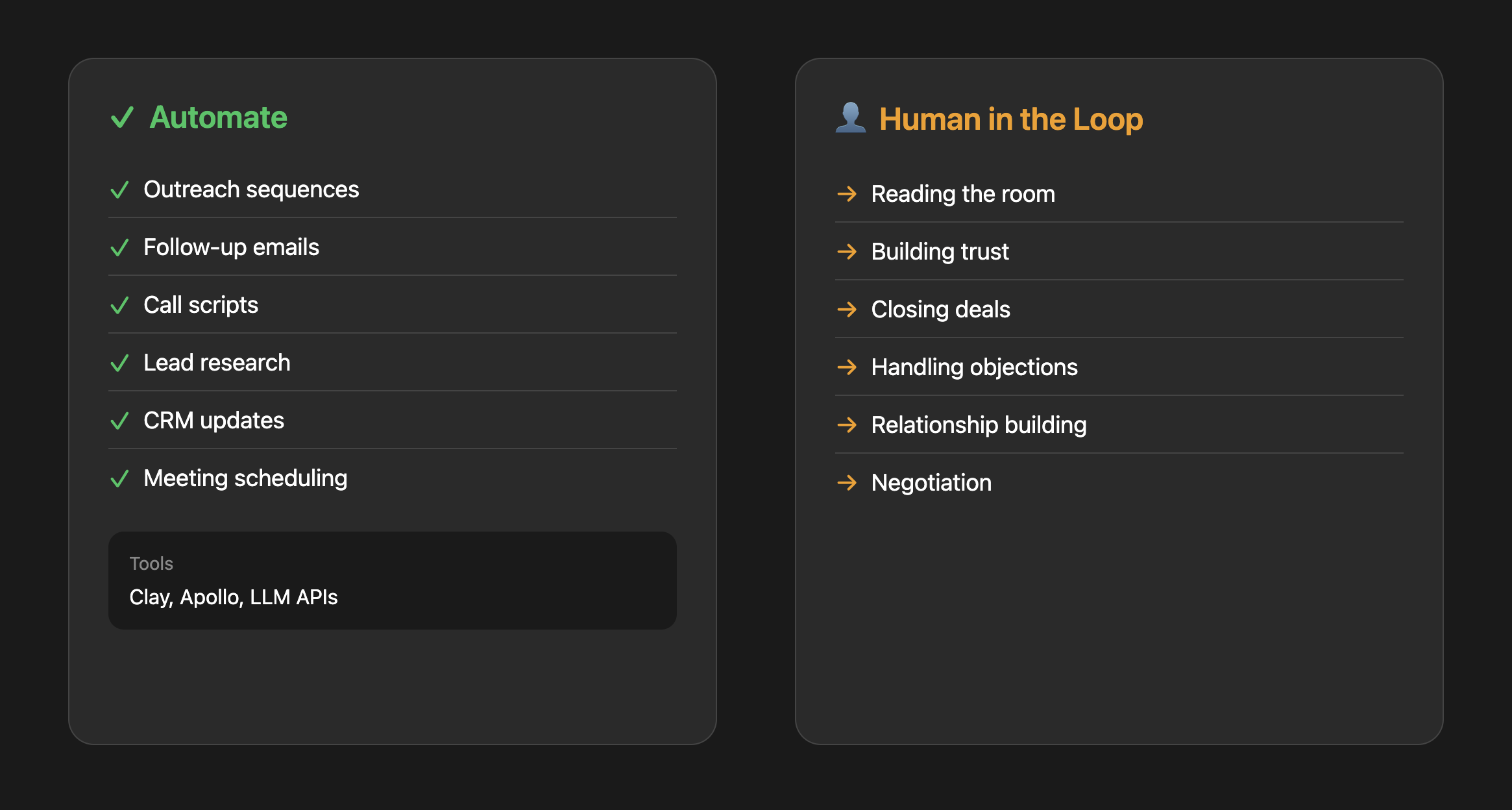Click the checkmark next to CRM updates

pos(119,421)
